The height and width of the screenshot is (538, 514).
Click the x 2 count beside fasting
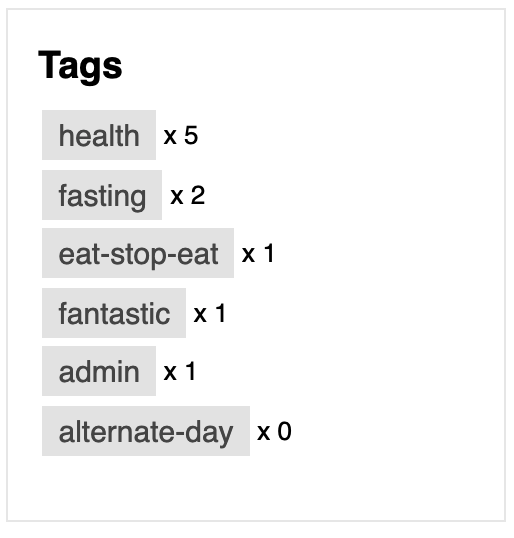(x=188, y=196)
